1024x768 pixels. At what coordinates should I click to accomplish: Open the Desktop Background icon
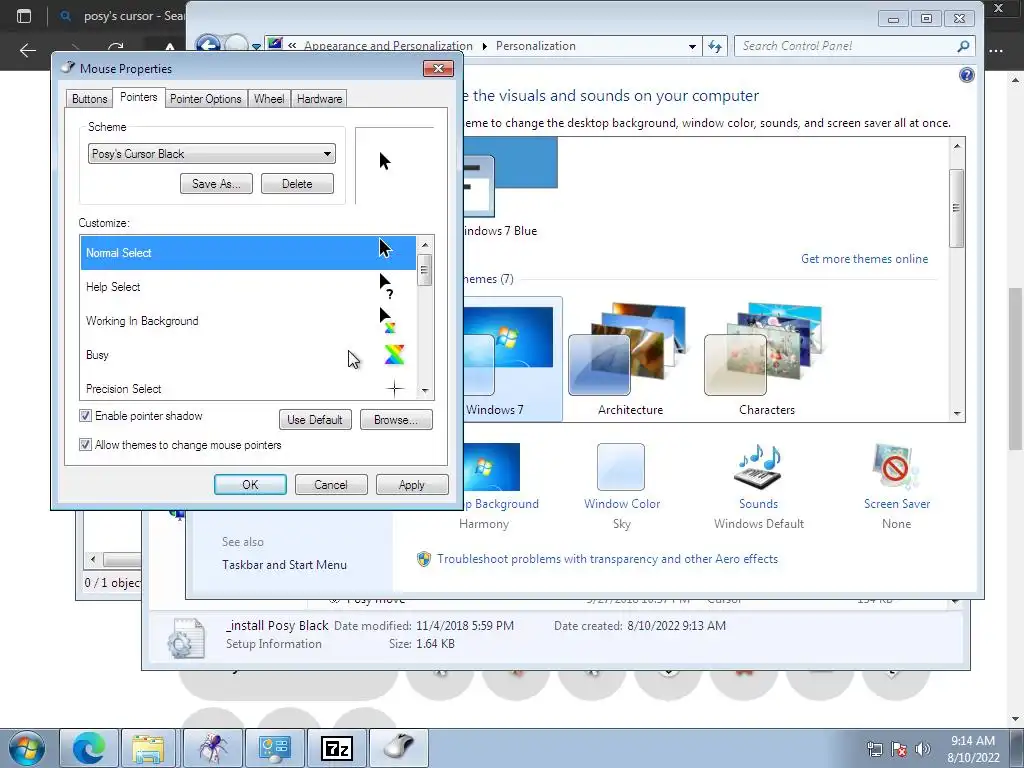click(492, 466)
